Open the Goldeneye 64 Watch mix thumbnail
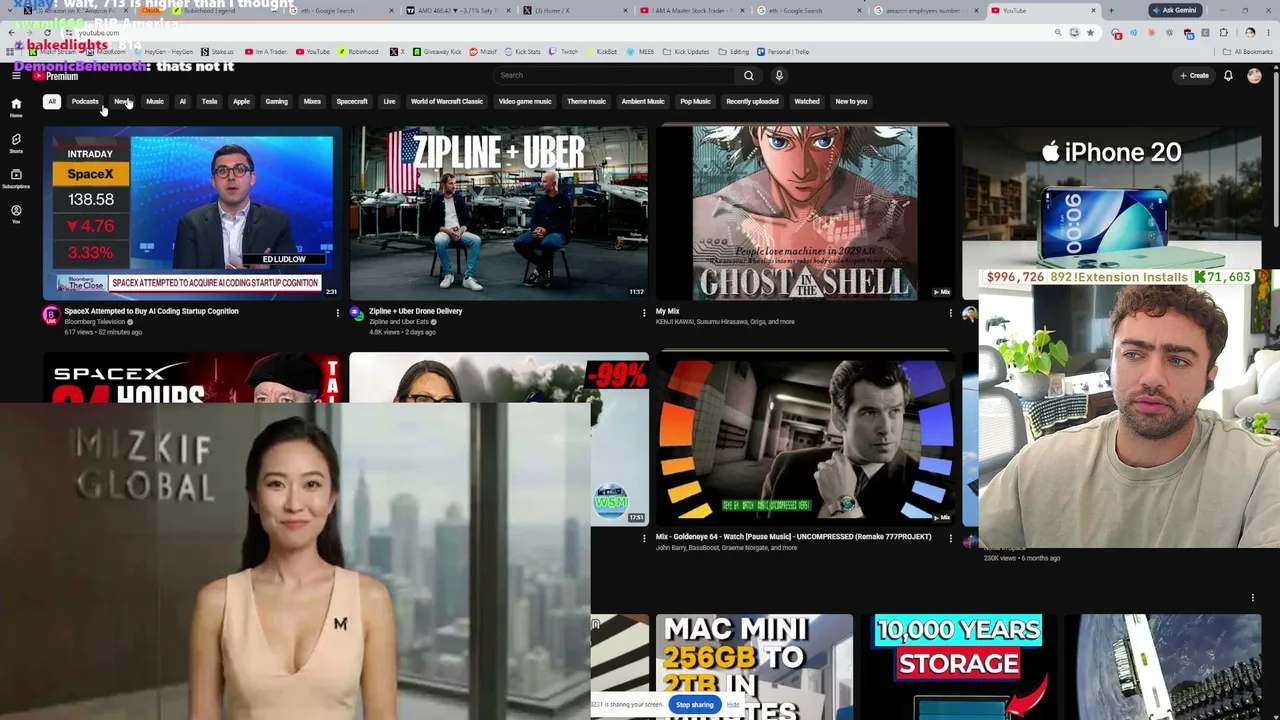Image resolution: width=1280 pixels, height=720 pixels. [805, 439]
